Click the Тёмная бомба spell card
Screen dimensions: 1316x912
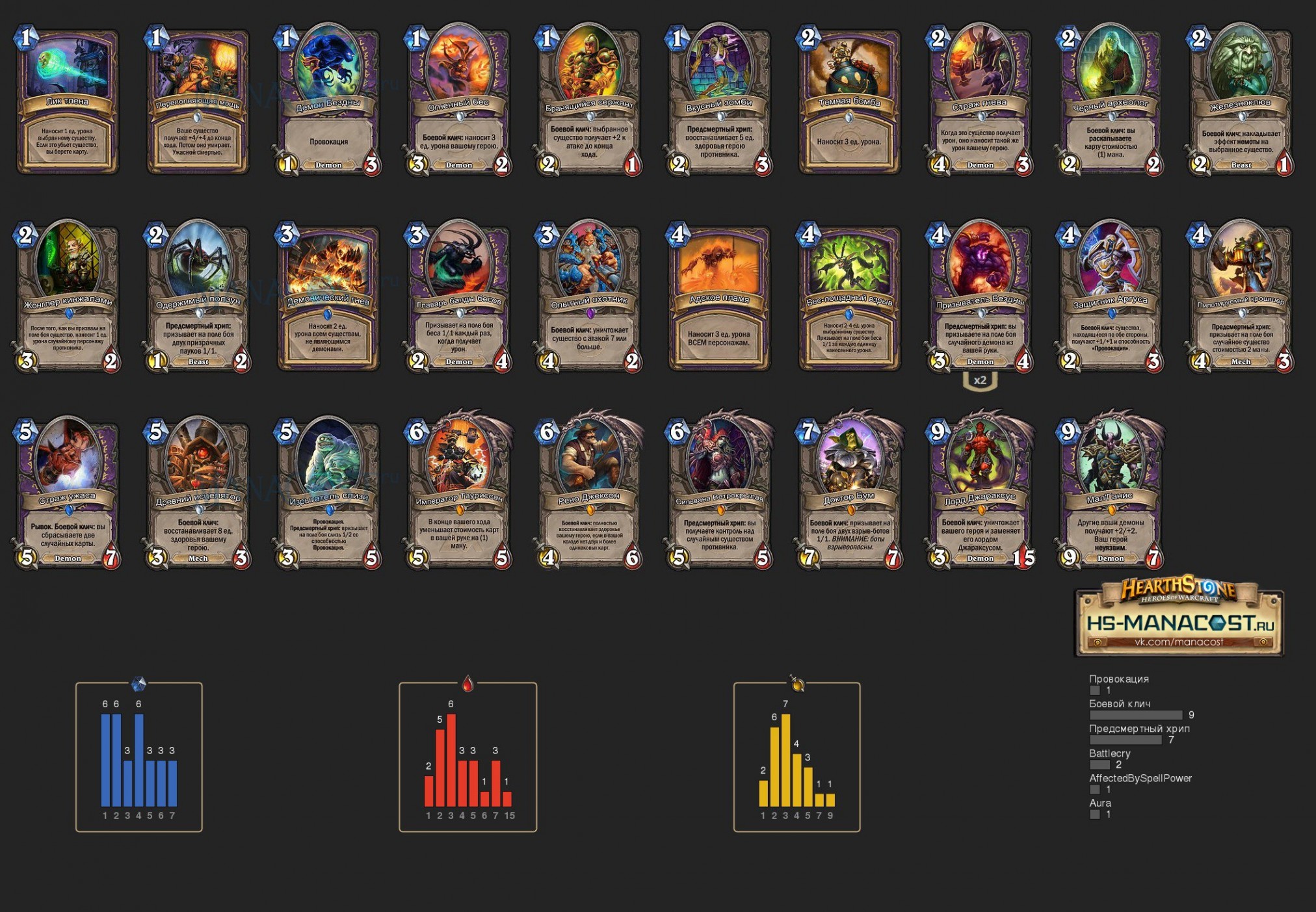(x=849, y=99)
